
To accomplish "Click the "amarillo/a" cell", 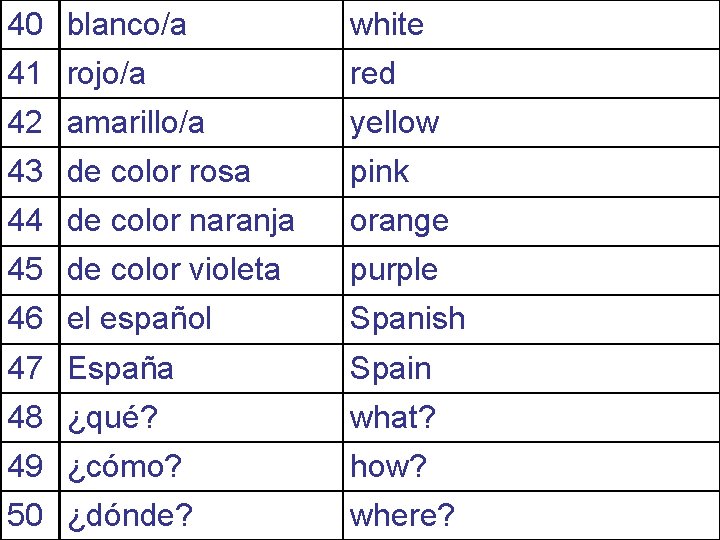I will (x=136, y=123).
